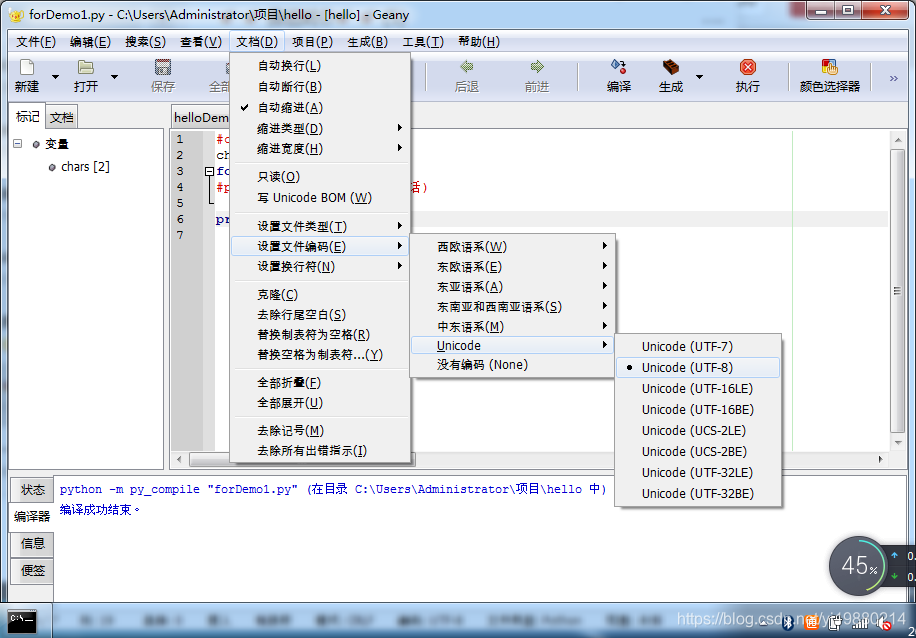Screen dimensions: 916x638
Task: Expand Middle Eastern (中东语系) encodings
Action: click(x=512, y=327)
